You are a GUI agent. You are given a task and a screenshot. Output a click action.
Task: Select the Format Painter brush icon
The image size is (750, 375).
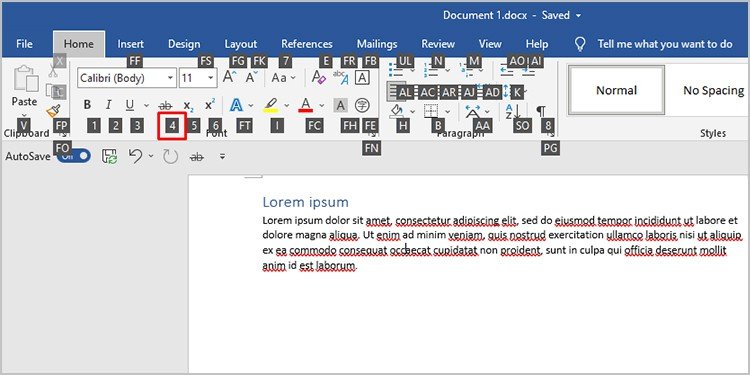(x=54, y=111)
